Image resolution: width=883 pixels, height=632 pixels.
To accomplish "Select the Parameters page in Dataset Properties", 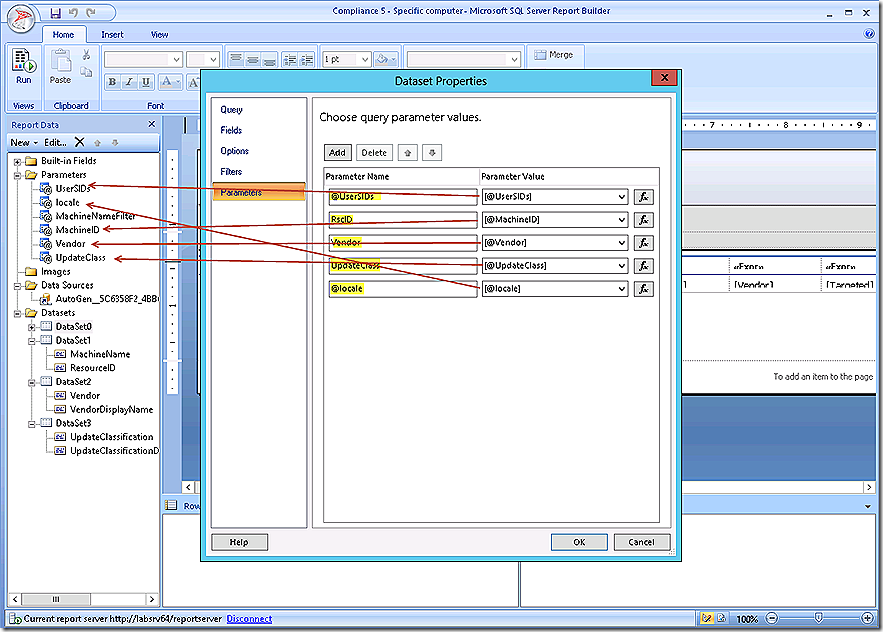I will (258, 192).
